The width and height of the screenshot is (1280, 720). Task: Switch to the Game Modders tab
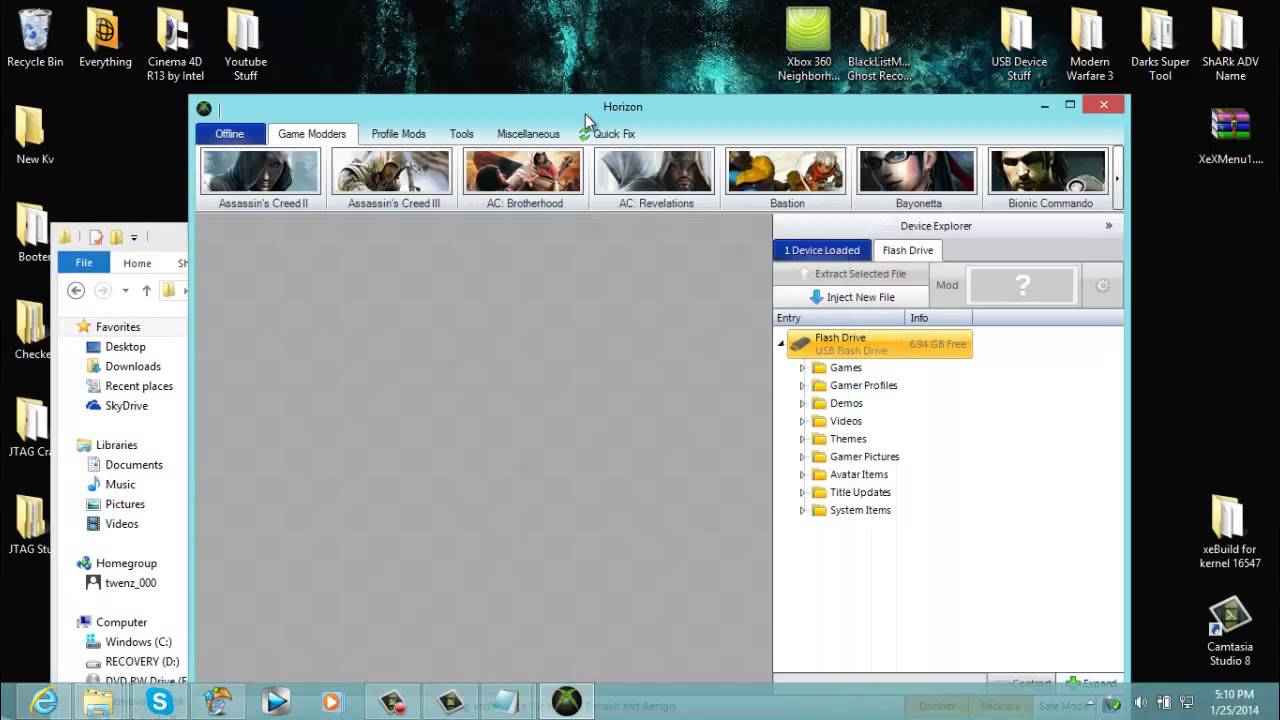312,134
